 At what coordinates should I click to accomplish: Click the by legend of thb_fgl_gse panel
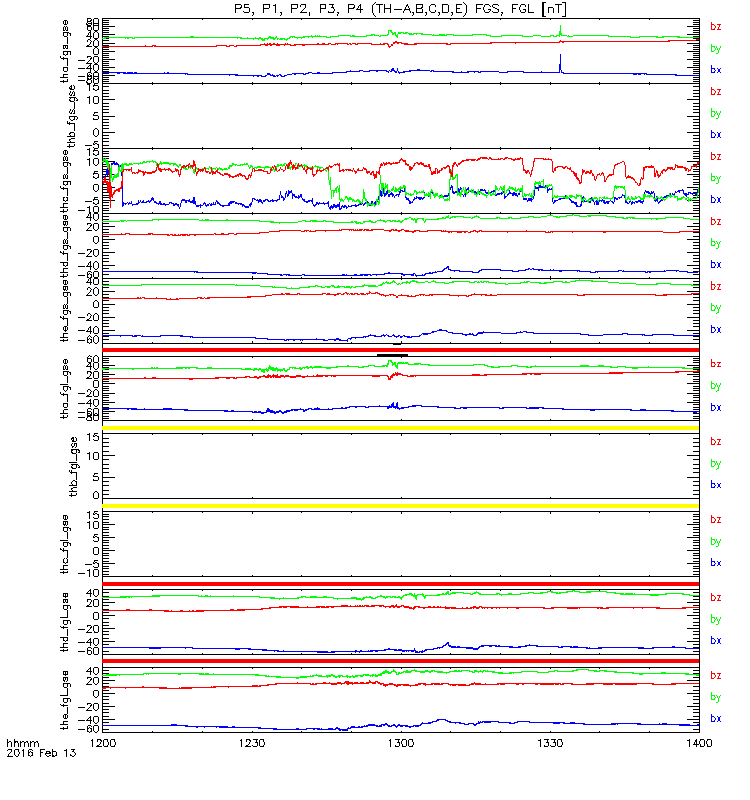click(x=716, y=463)
